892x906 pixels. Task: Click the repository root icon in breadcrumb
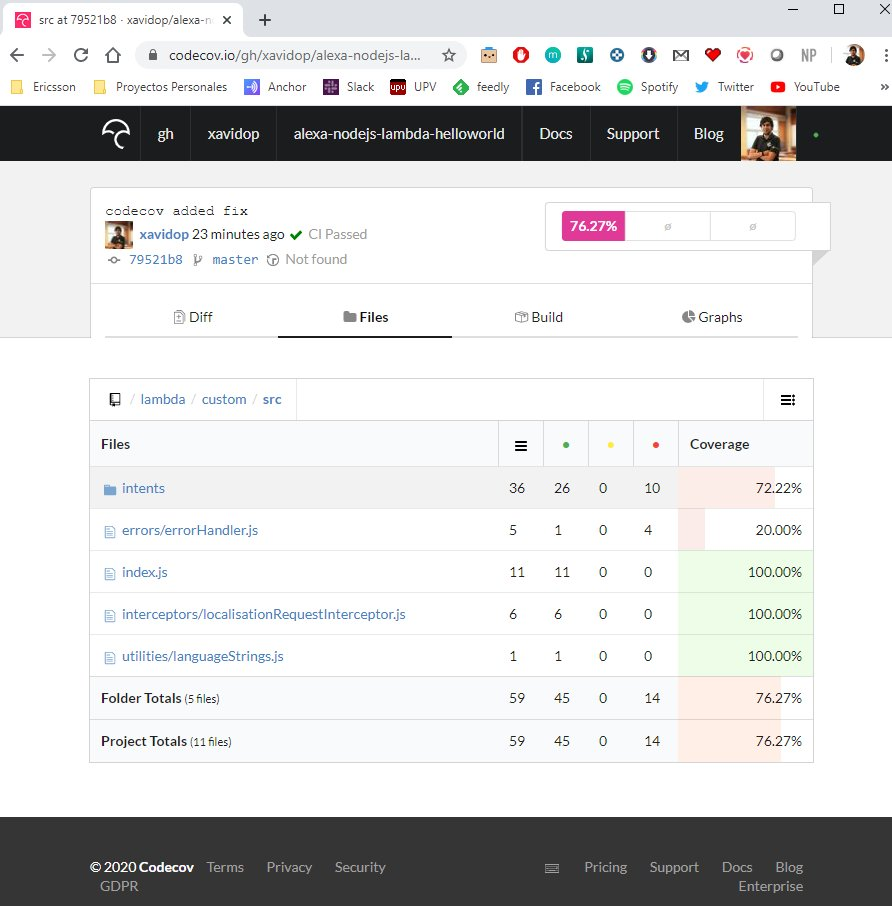[x=115, y=399]
